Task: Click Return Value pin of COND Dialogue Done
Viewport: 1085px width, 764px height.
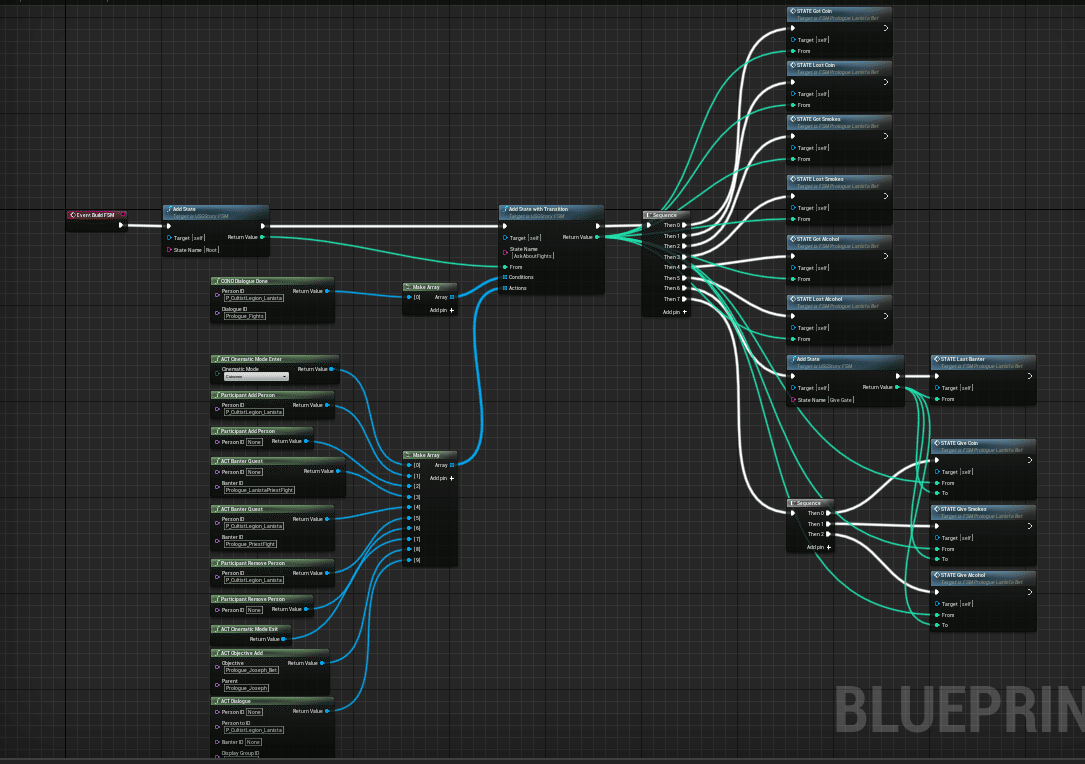Action: click(x=327, y=291)
